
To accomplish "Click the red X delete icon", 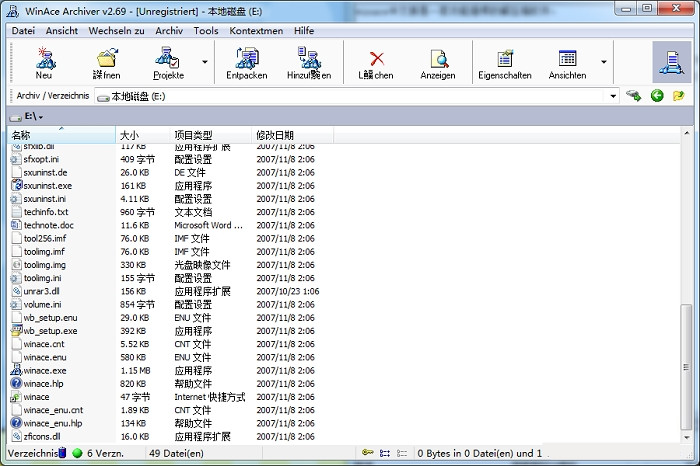I will click(377, 59).
